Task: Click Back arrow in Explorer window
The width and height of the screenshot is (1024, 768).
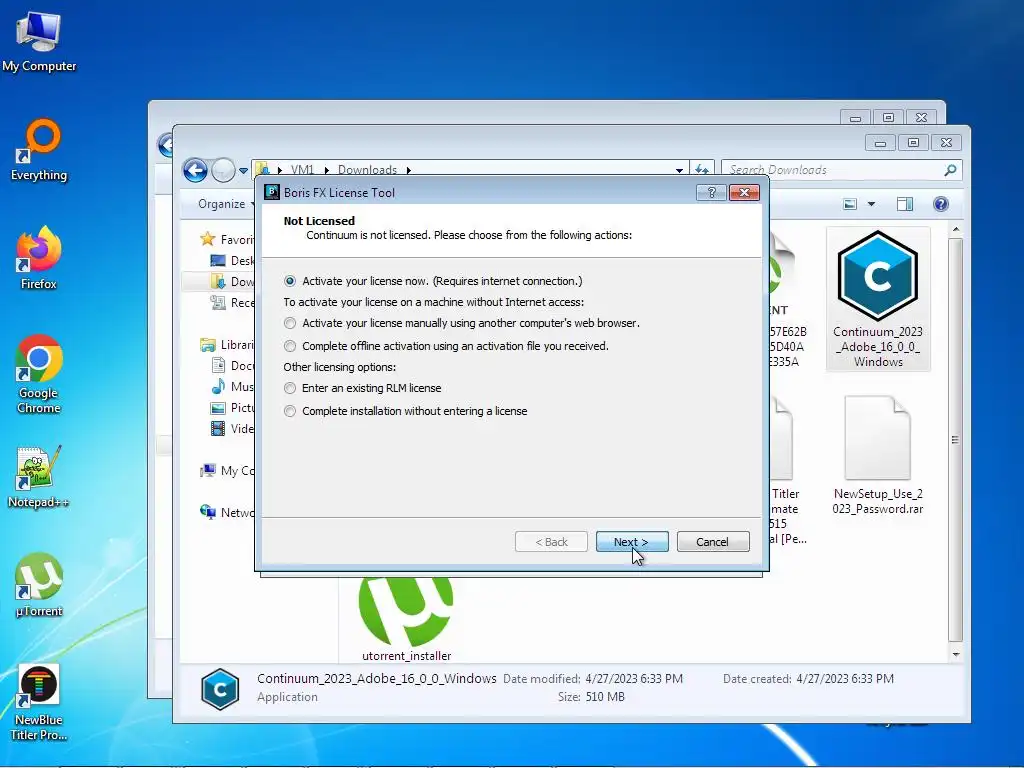Action: 195,170
